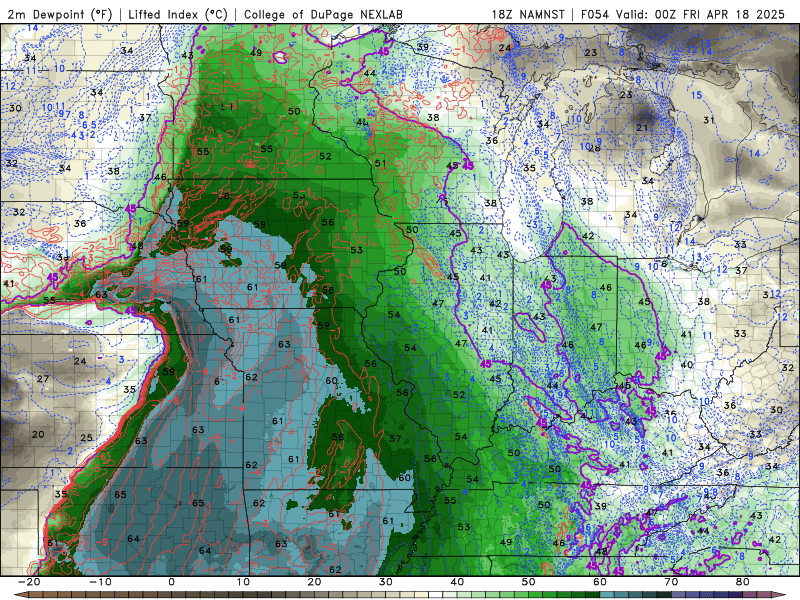Click the '50' tick label on the color scale
Viewport: 800px width, 600px height.
pos(529,582)
